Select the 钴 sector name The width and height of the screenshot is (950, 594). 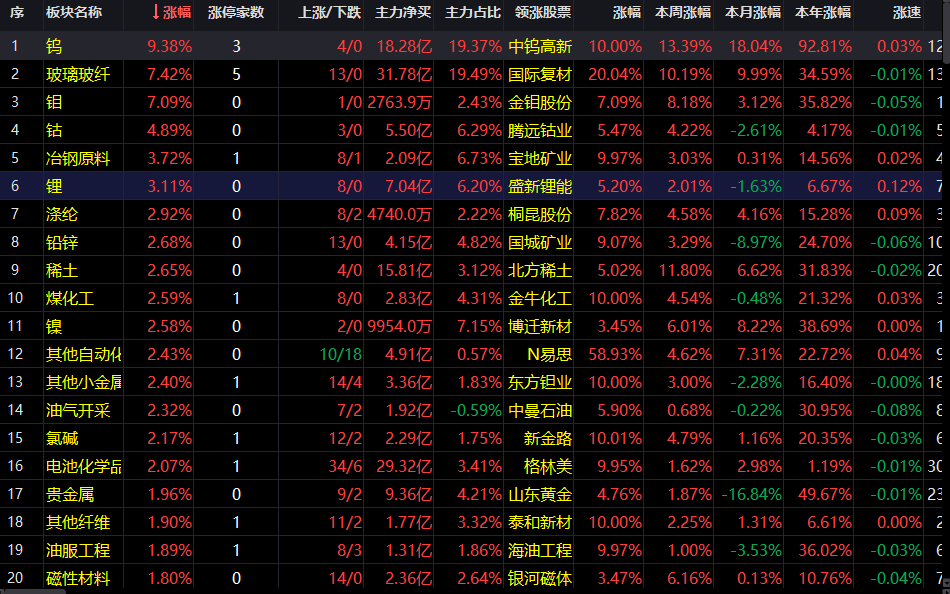coord(54,130)
